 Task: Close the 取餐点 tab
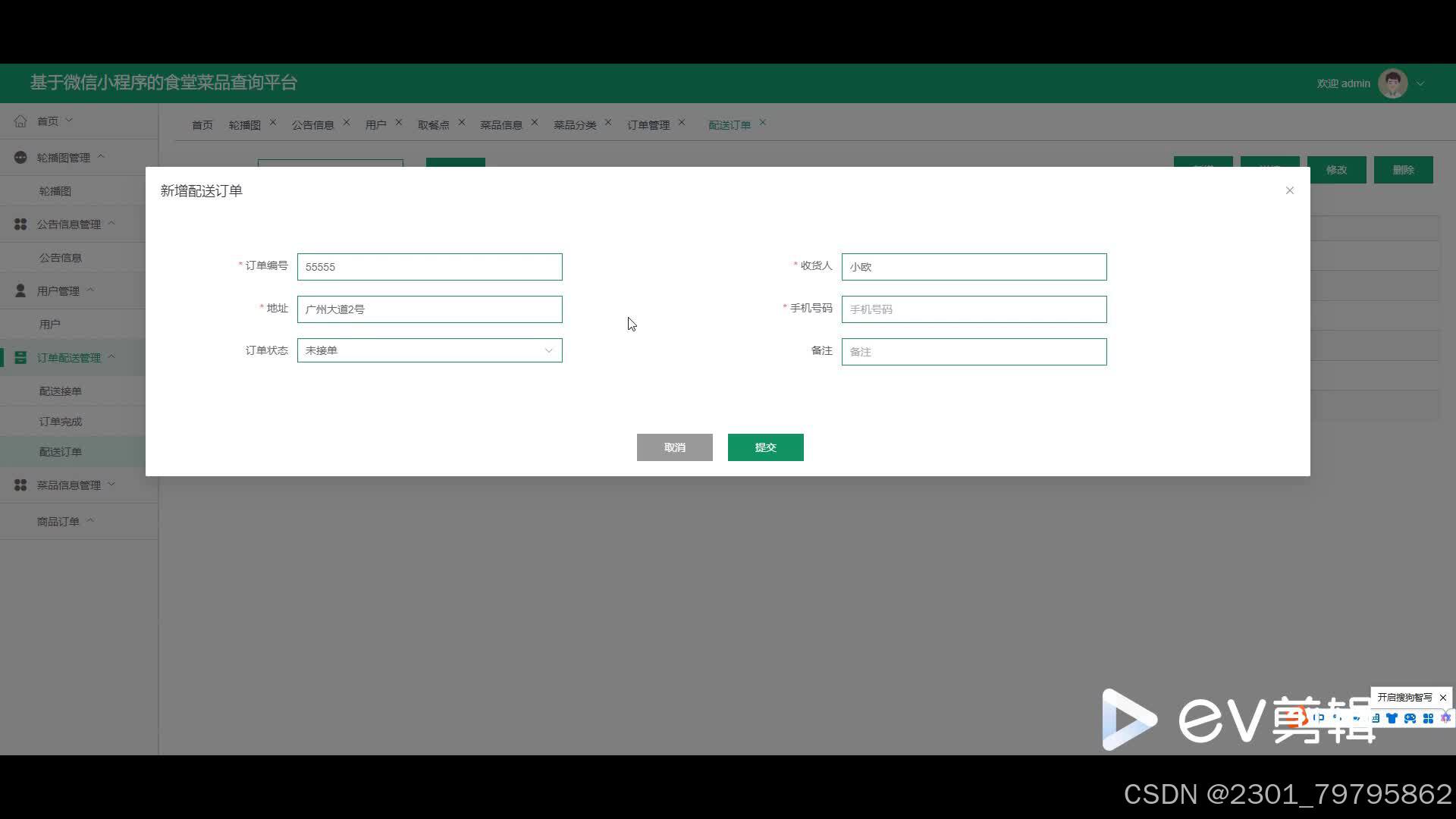click(461, 122)
